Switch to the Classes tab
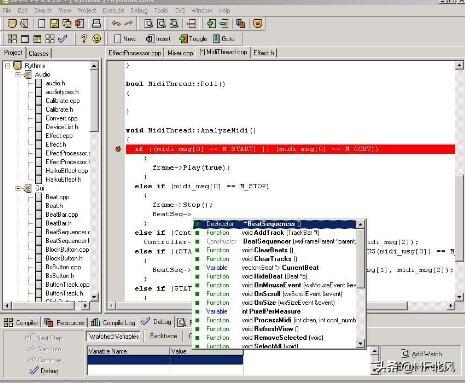 click(38, 53)
